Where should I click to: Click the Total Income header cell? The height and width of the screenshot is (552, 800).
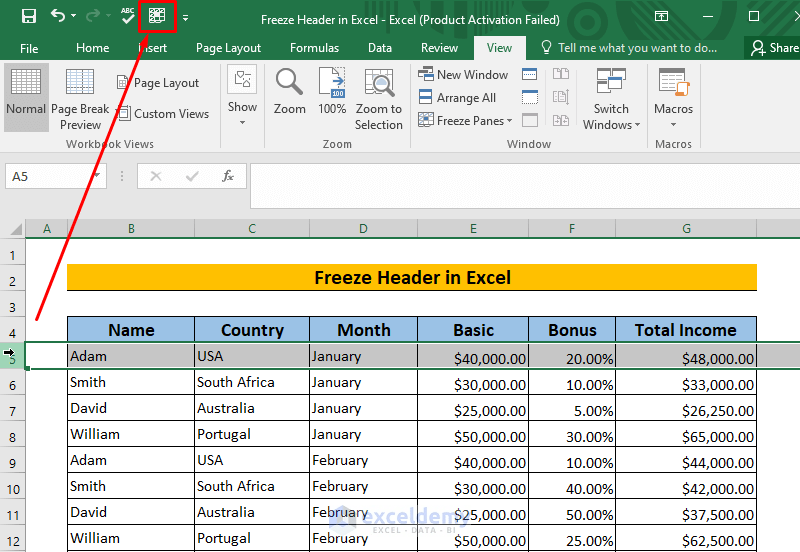(686, 330)
